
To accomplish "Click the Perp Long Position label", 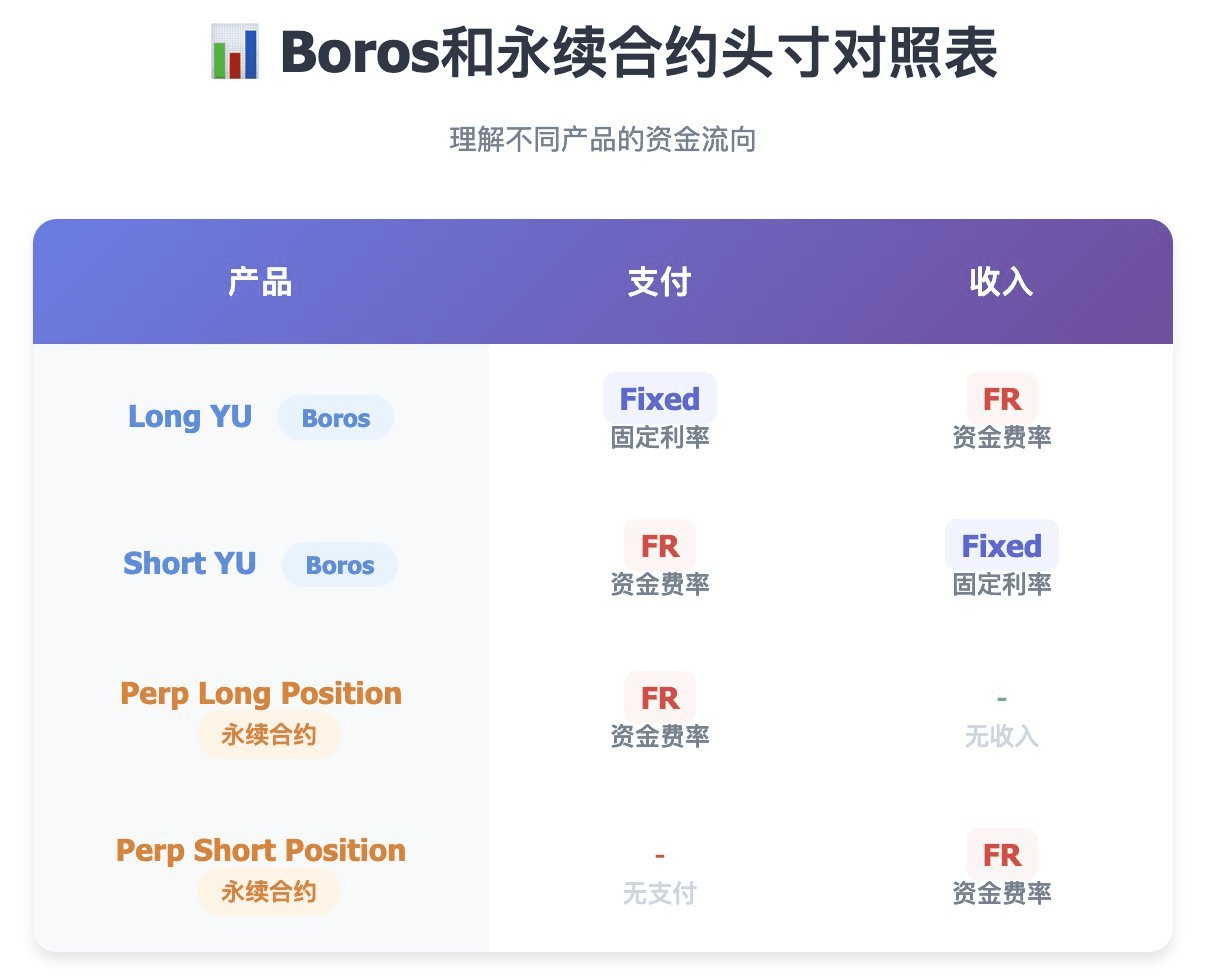I will tap(261, 693).
